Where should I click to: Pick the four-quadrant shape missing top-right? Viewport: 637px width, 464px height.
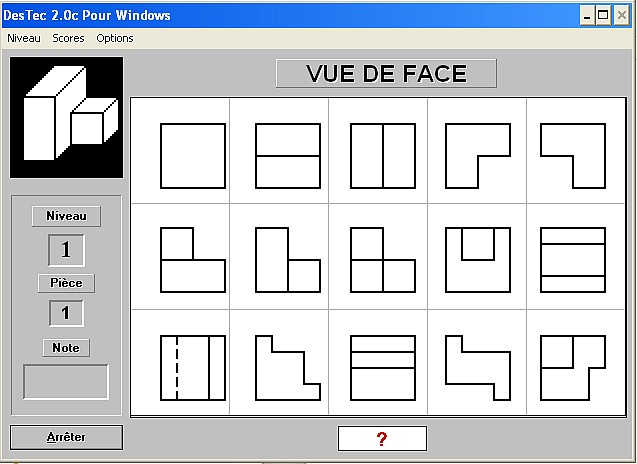pyautogui.click(x=383, y=260)
